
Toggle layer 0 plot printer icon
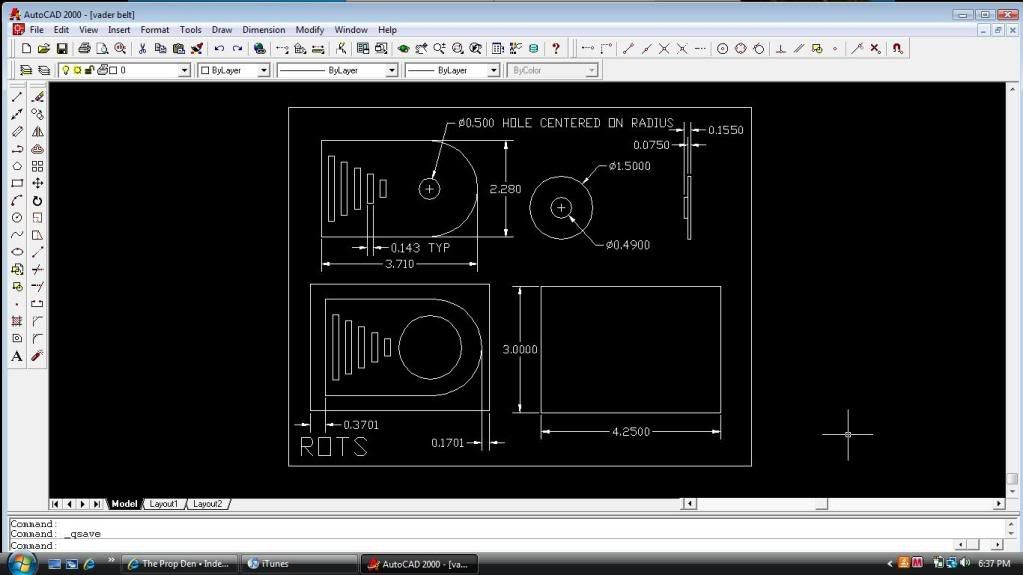(102, 70)
